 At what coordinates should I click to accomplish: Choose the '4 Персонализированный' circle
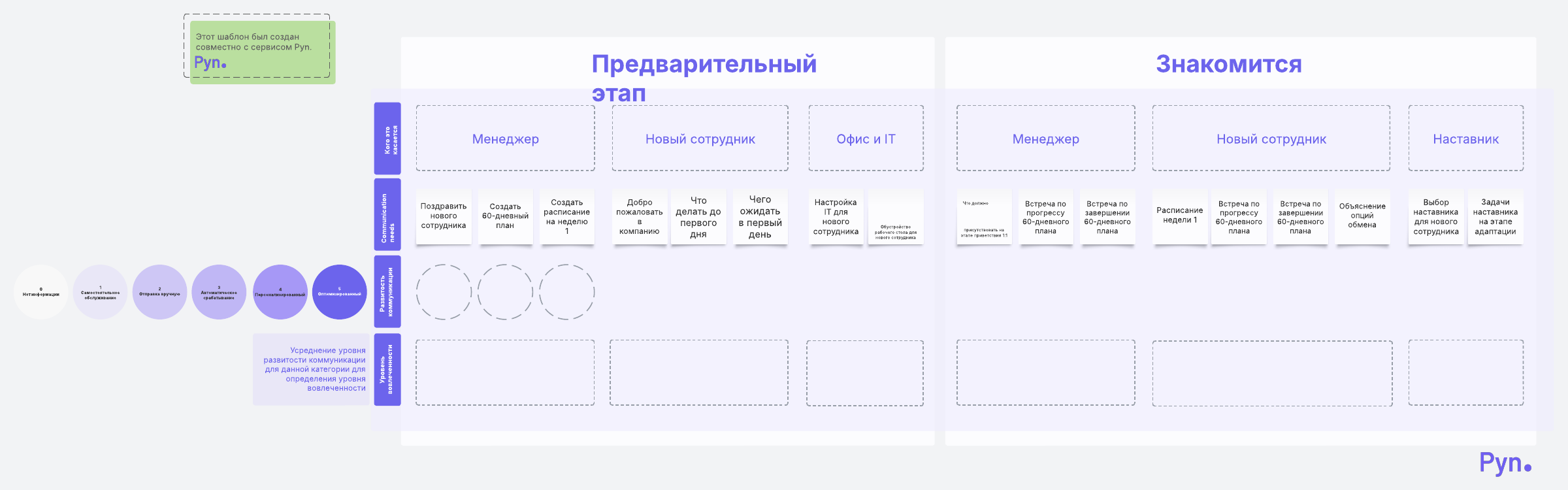[280, 292]
